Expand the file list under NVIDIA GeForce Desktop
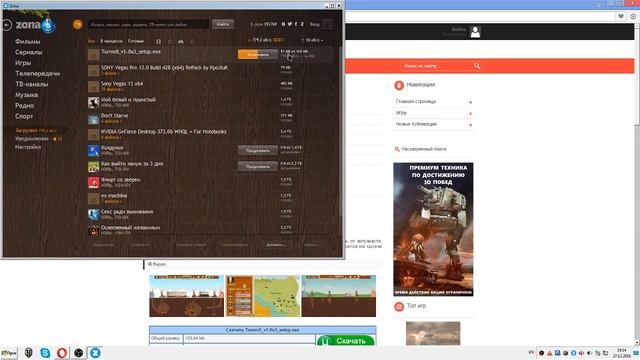This screenshot has height=360, width=640. [110, 137]
